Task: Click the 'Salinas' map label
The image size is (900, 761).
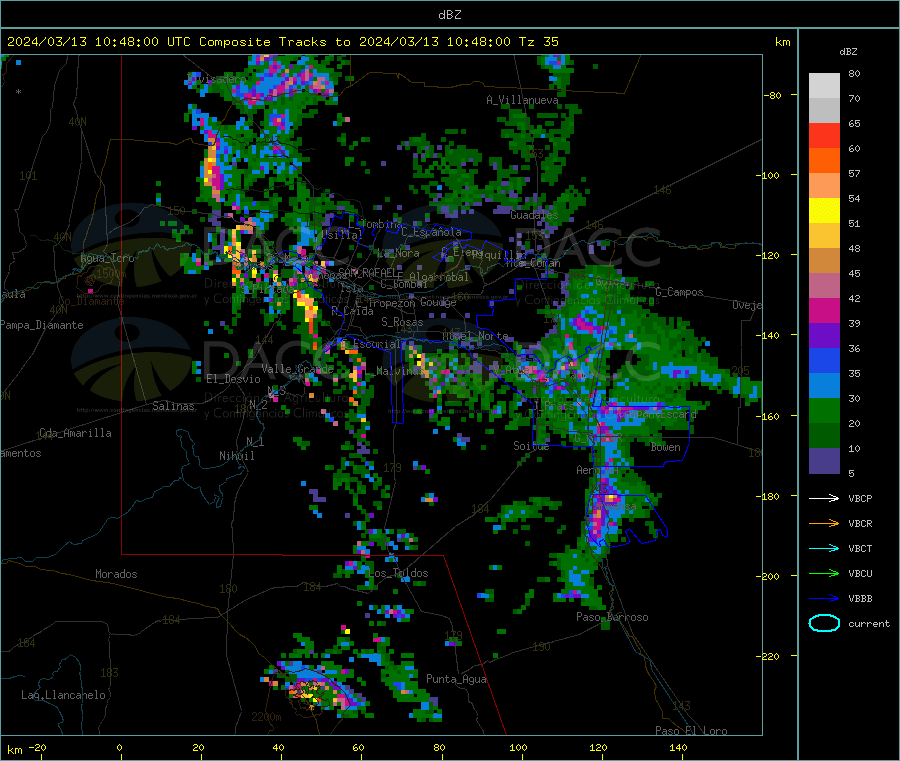Action: (173, 406)
